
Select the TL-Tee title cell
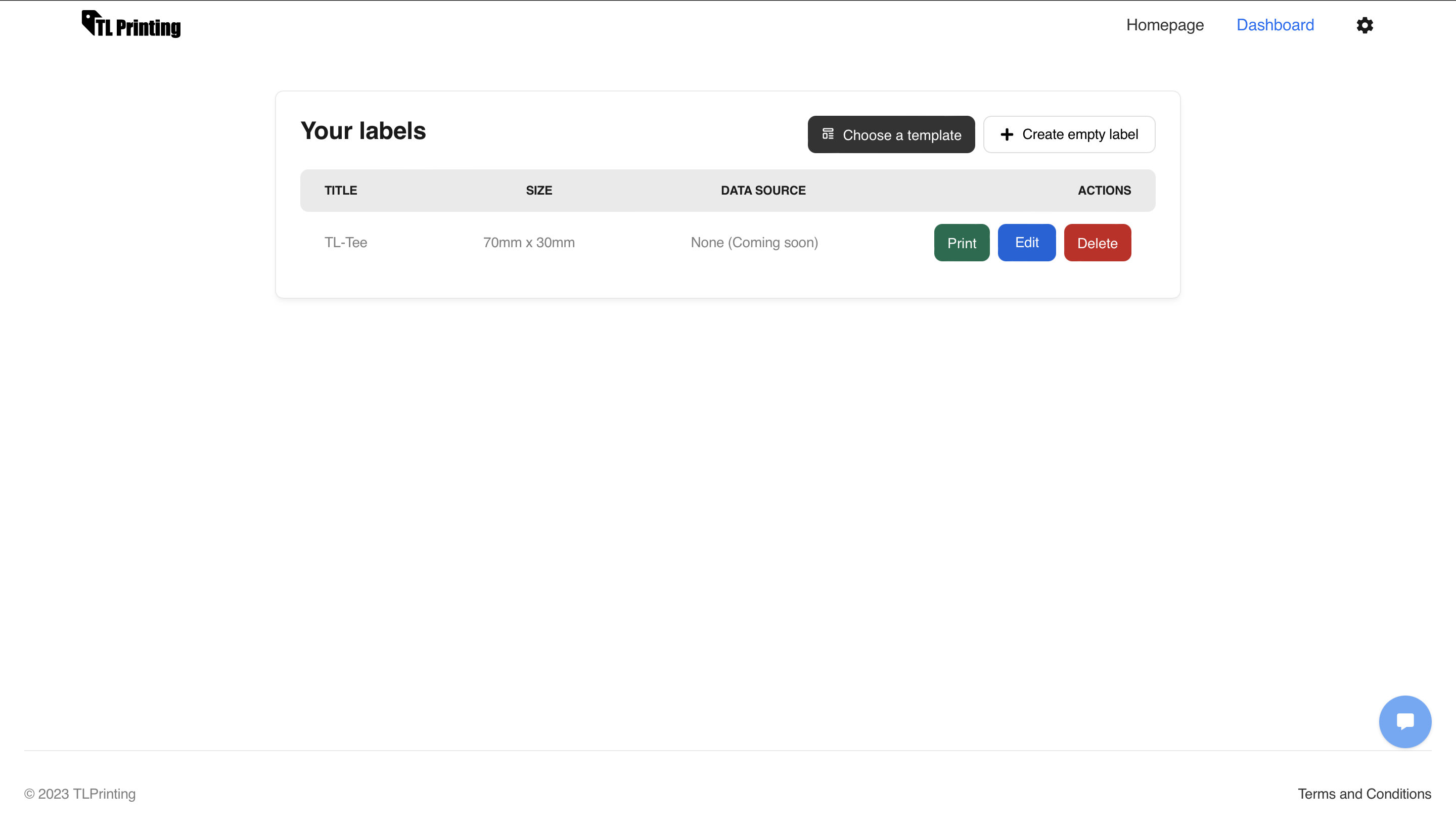(346, 243)
